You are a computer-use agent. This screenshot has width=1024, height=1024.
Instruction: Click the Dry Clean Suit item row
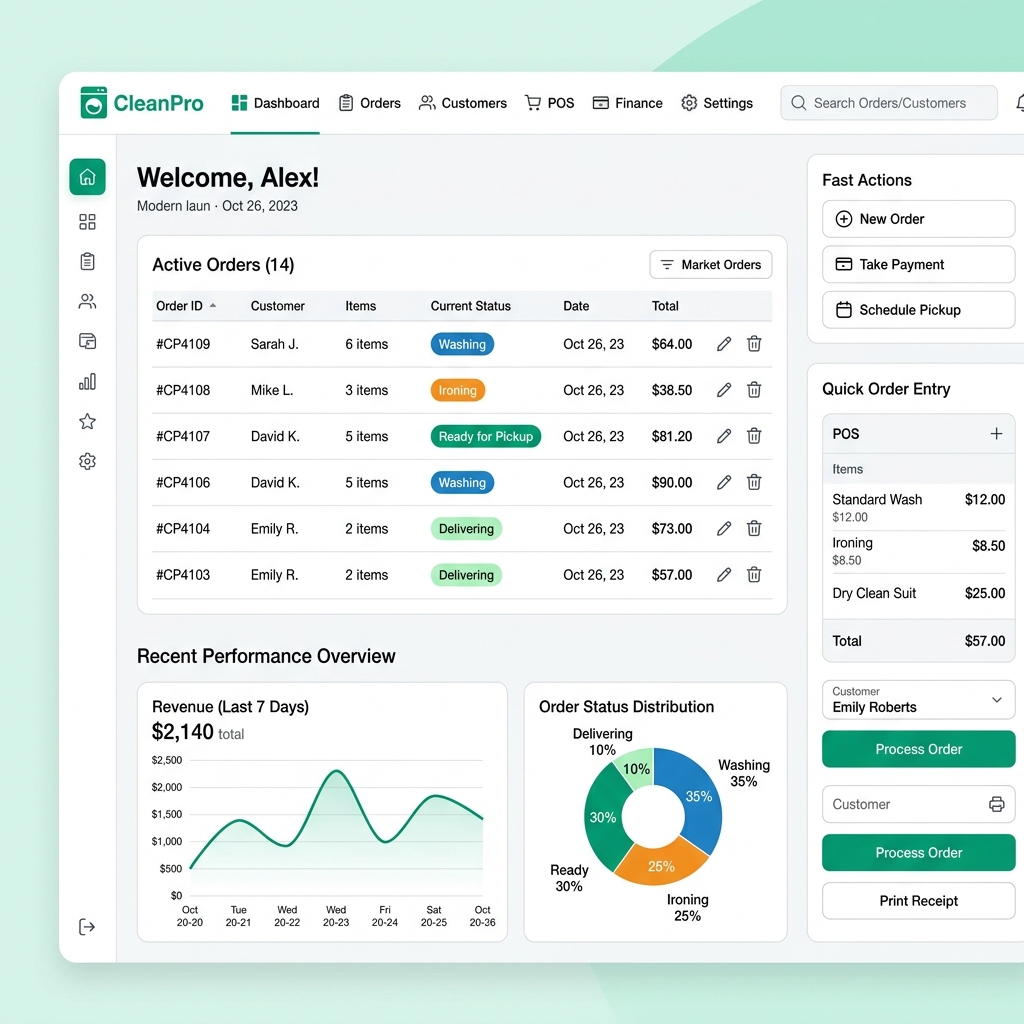pyautogui.click(x=918, y=593)
